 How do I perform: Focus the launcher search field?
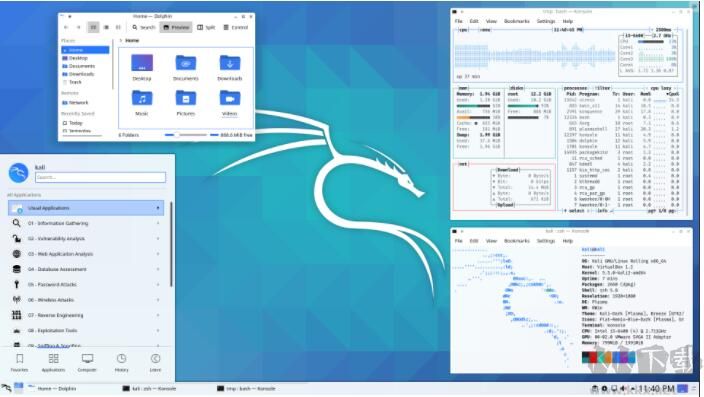(x=100, y=177)
